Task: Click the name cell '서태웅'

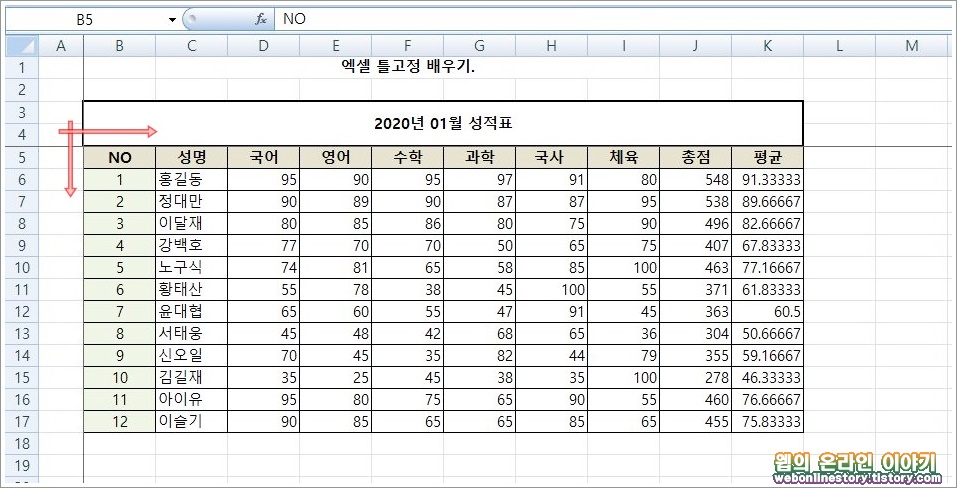Action: (192, 334)
